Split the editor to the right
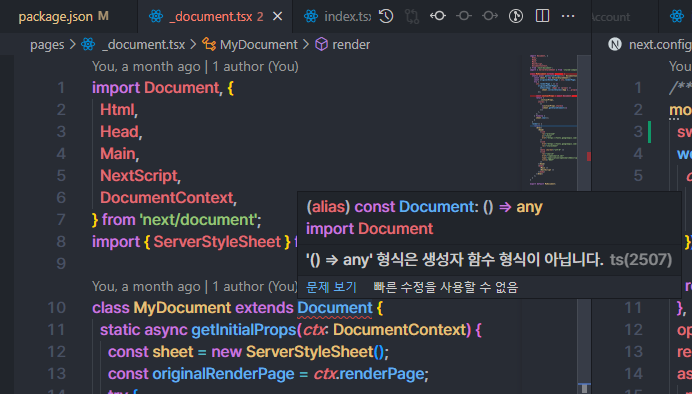 click(542, 16)
